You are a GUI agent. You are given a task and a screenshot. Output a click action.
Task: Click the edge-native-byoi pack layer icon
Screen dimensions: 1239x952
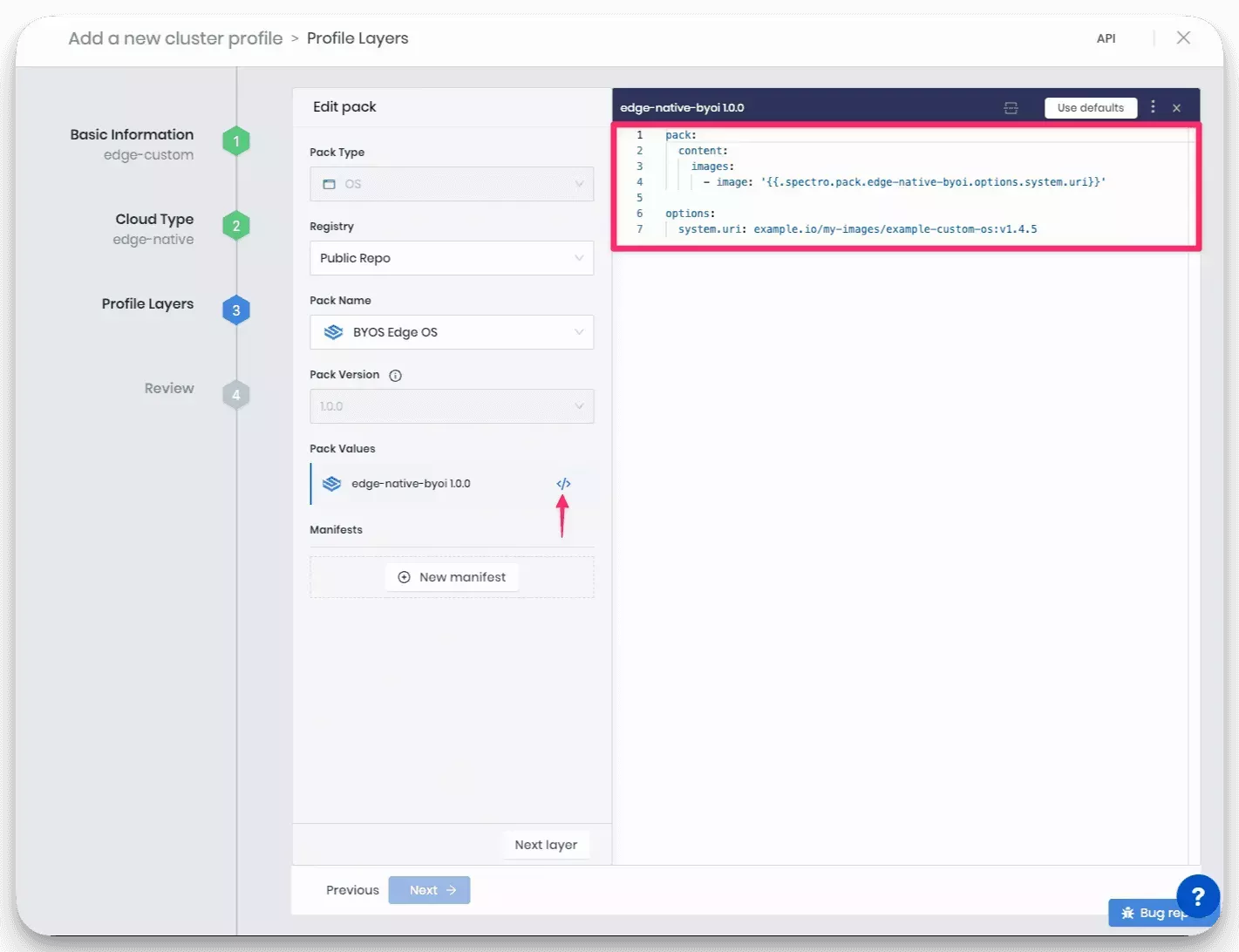pyautogui.click(x=330, y=483)
